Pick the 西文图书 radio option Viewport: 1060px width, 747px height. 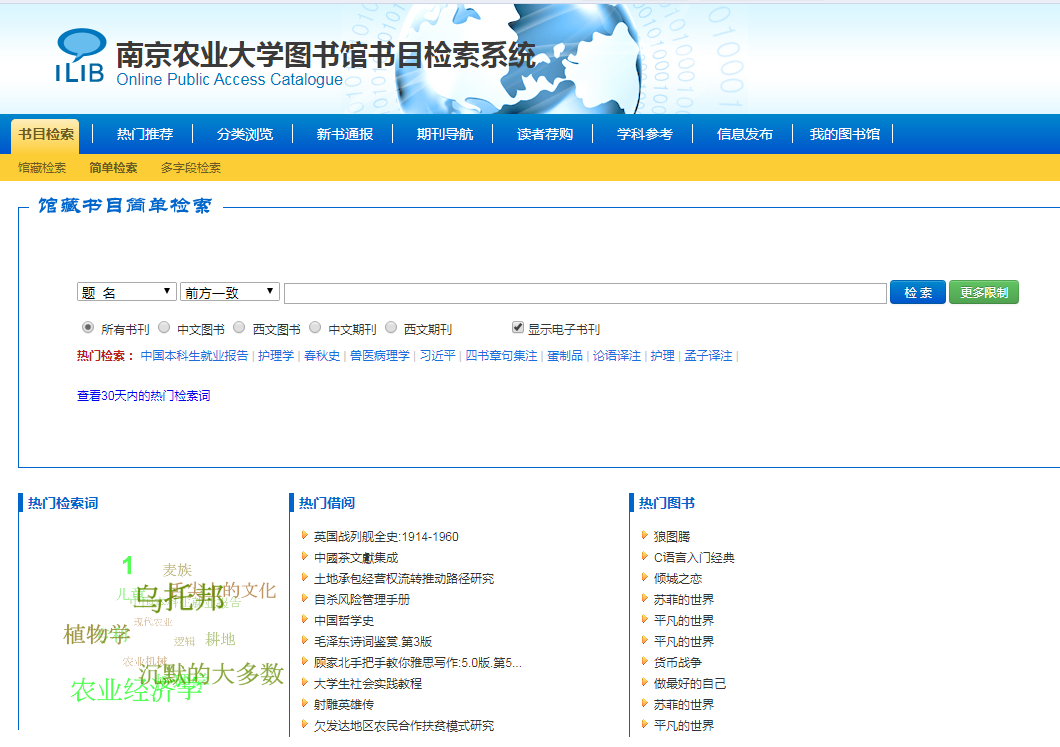[239, 328]
